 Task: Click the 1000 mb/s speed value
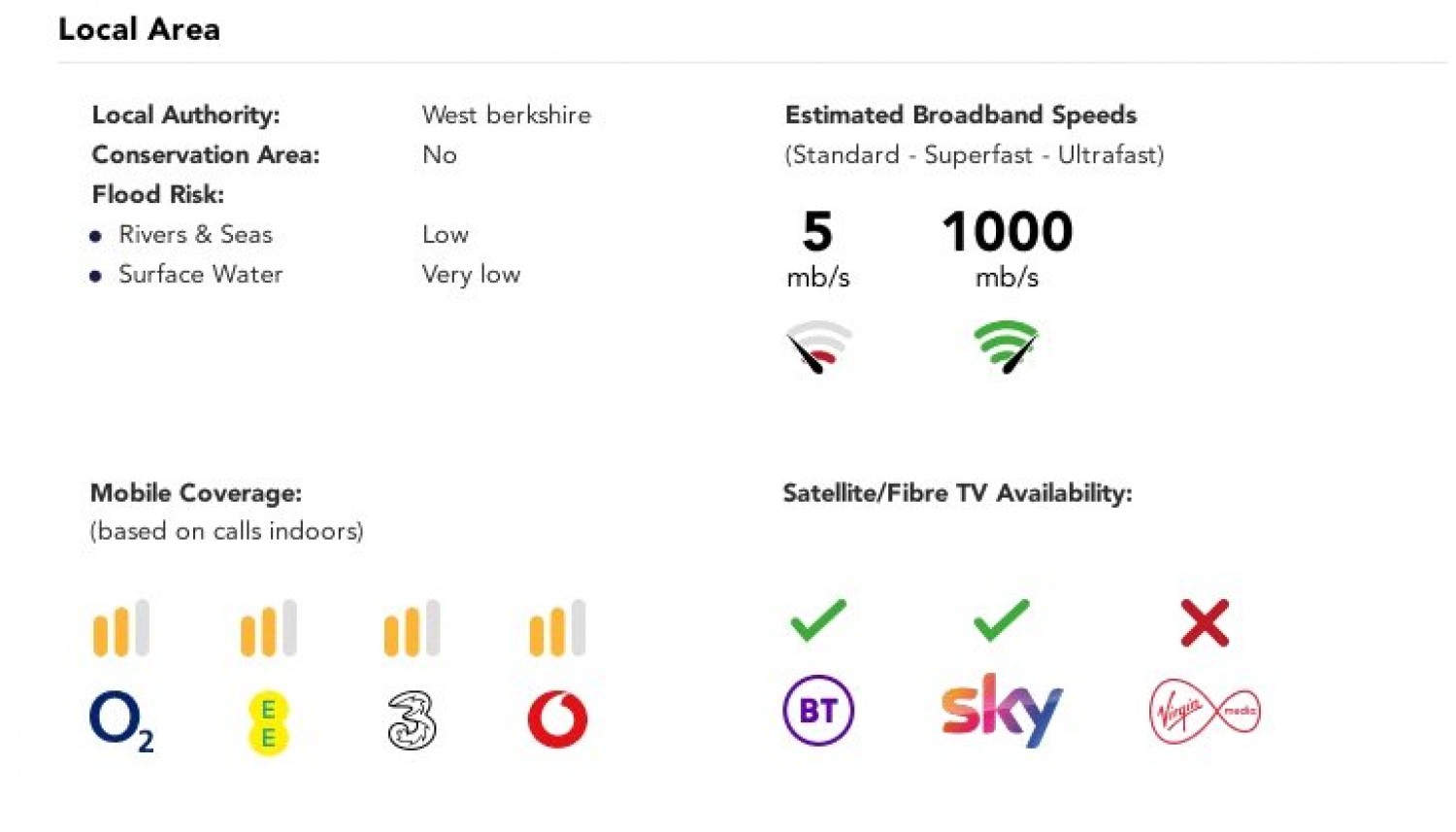[x=1007, y=233]
